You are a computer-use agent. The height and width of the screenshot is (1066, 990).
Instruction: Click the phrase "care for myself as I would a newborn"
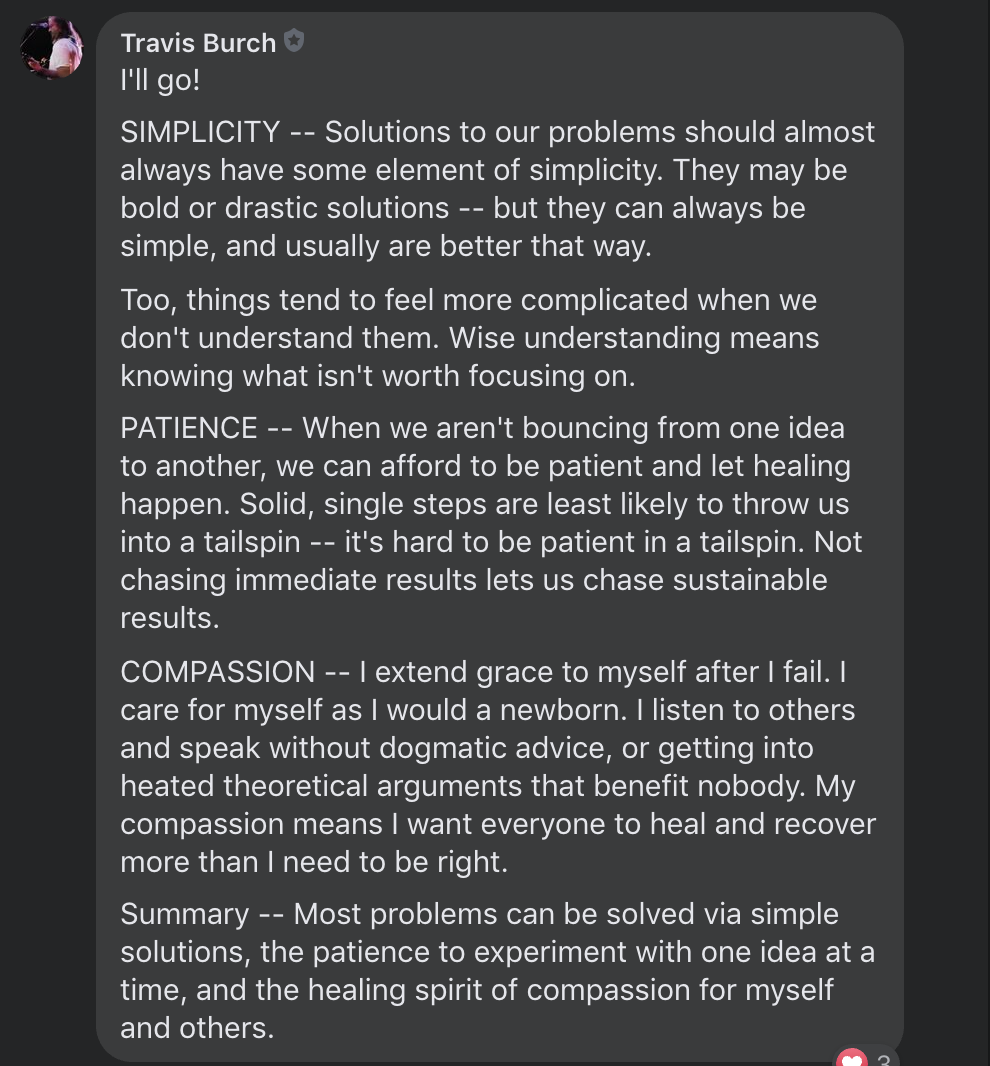pos(372,710)
